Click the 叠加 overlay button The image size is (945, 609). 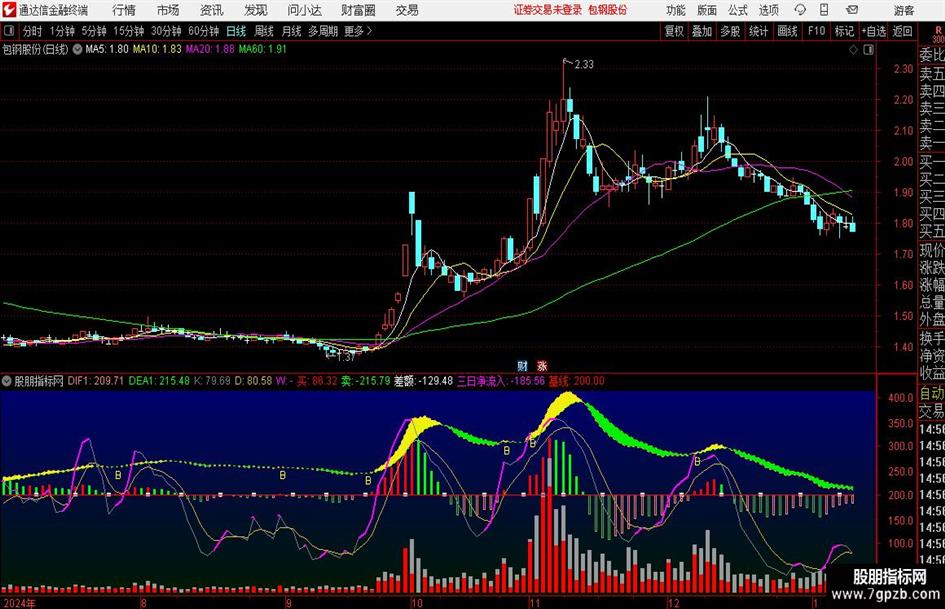[702, 31]
